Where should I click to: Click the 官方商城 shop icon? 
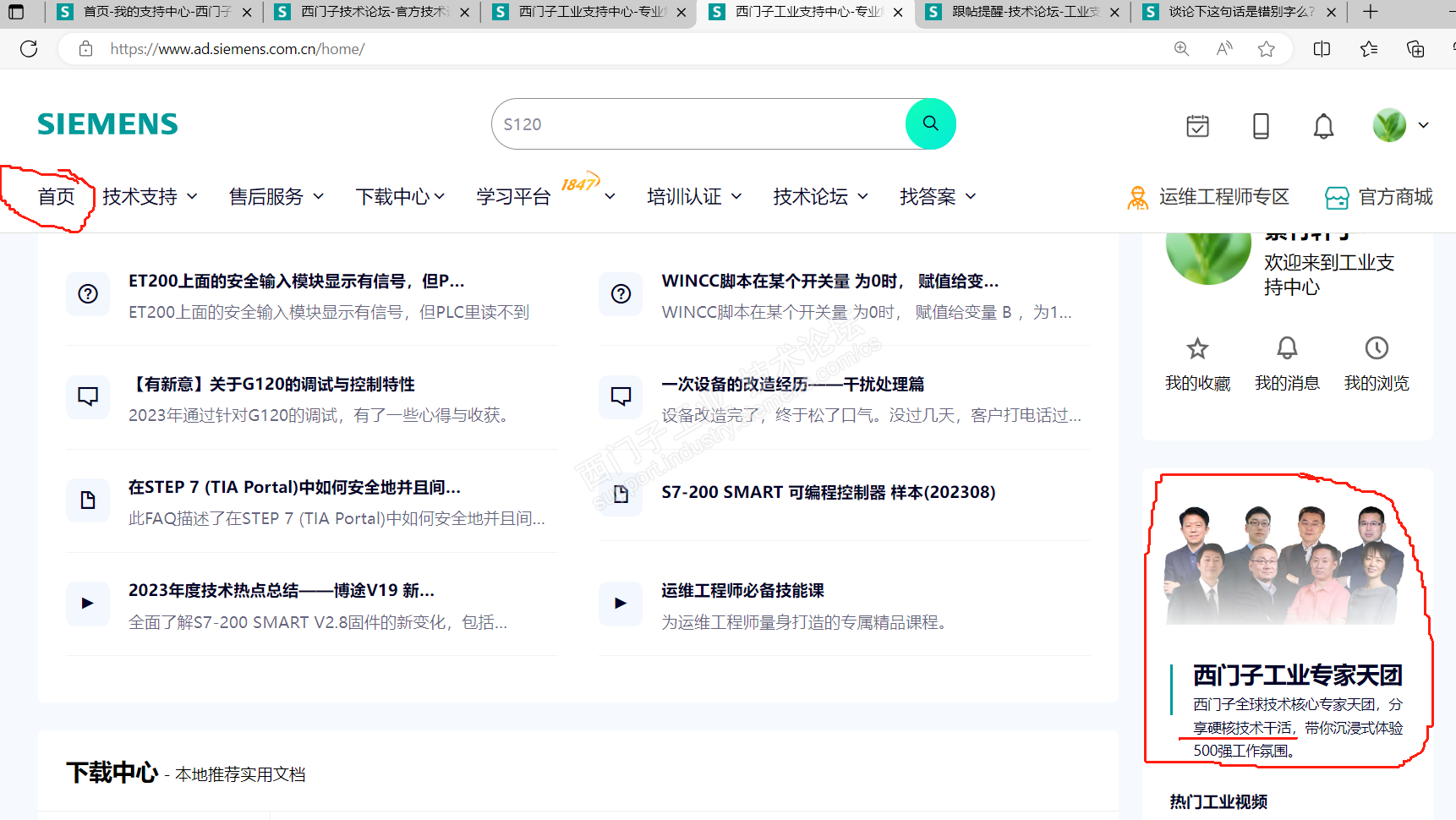pos(1337,198)
